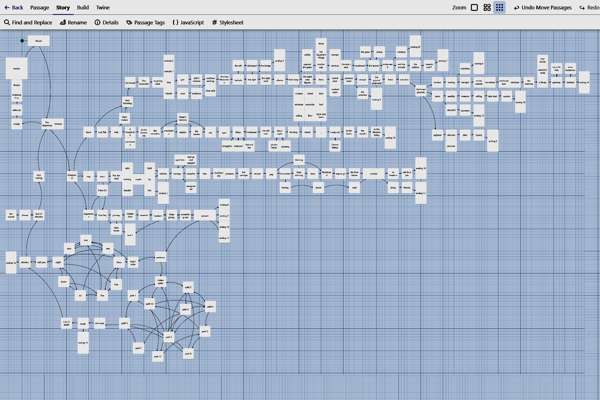Switch to the Story tab
600x400 pixels.
(x=63, y=7)
